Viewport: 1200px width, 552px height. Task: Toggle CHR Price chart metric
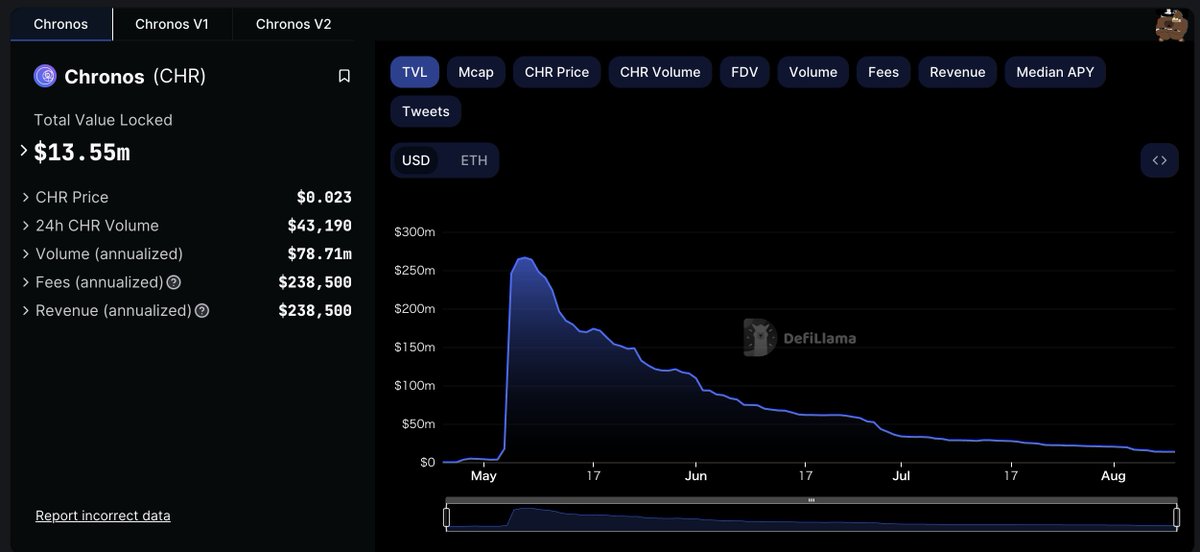pos(557,72)
